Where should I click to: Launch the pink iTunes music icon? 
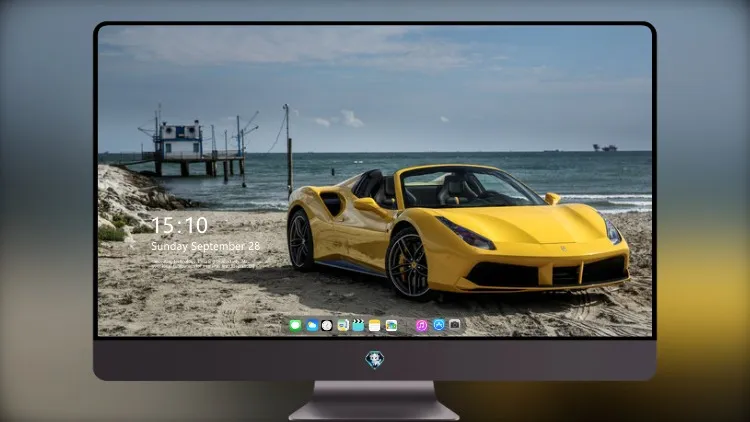(421, 326)
